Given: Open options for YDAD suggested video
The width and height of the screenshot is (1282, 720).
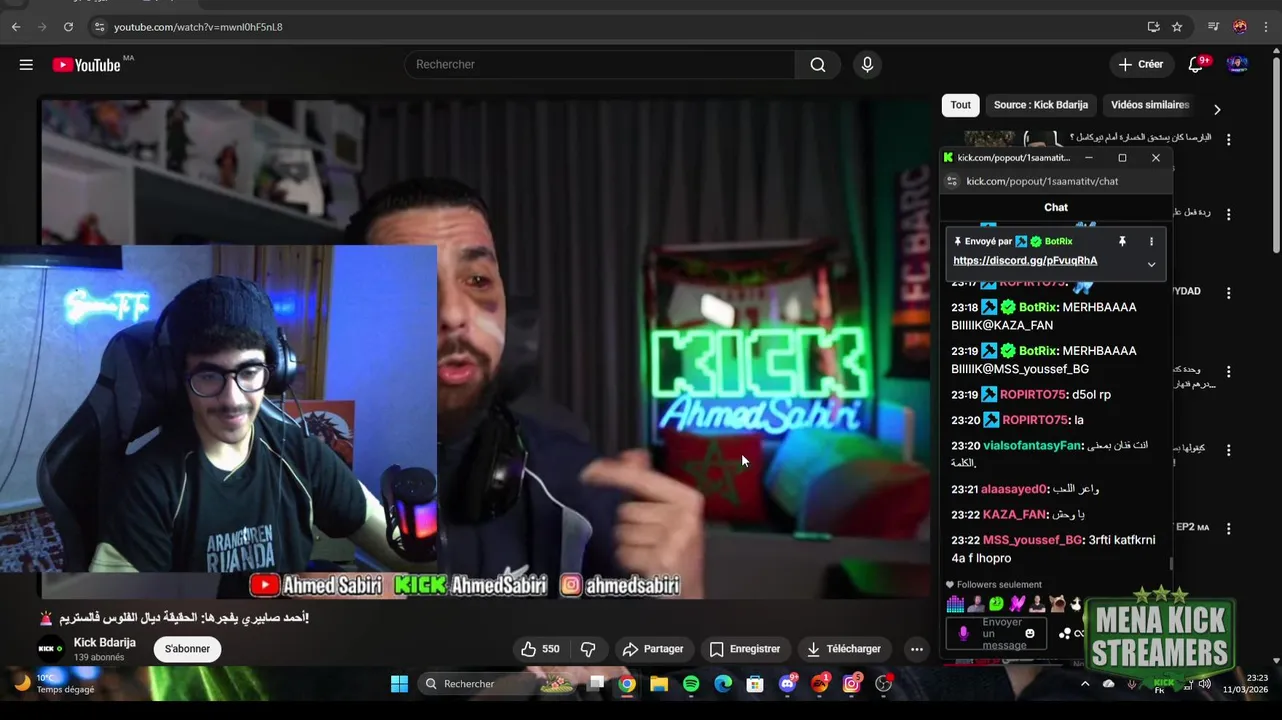Looking at the screenshot, I should click(x=1229, y=293).
